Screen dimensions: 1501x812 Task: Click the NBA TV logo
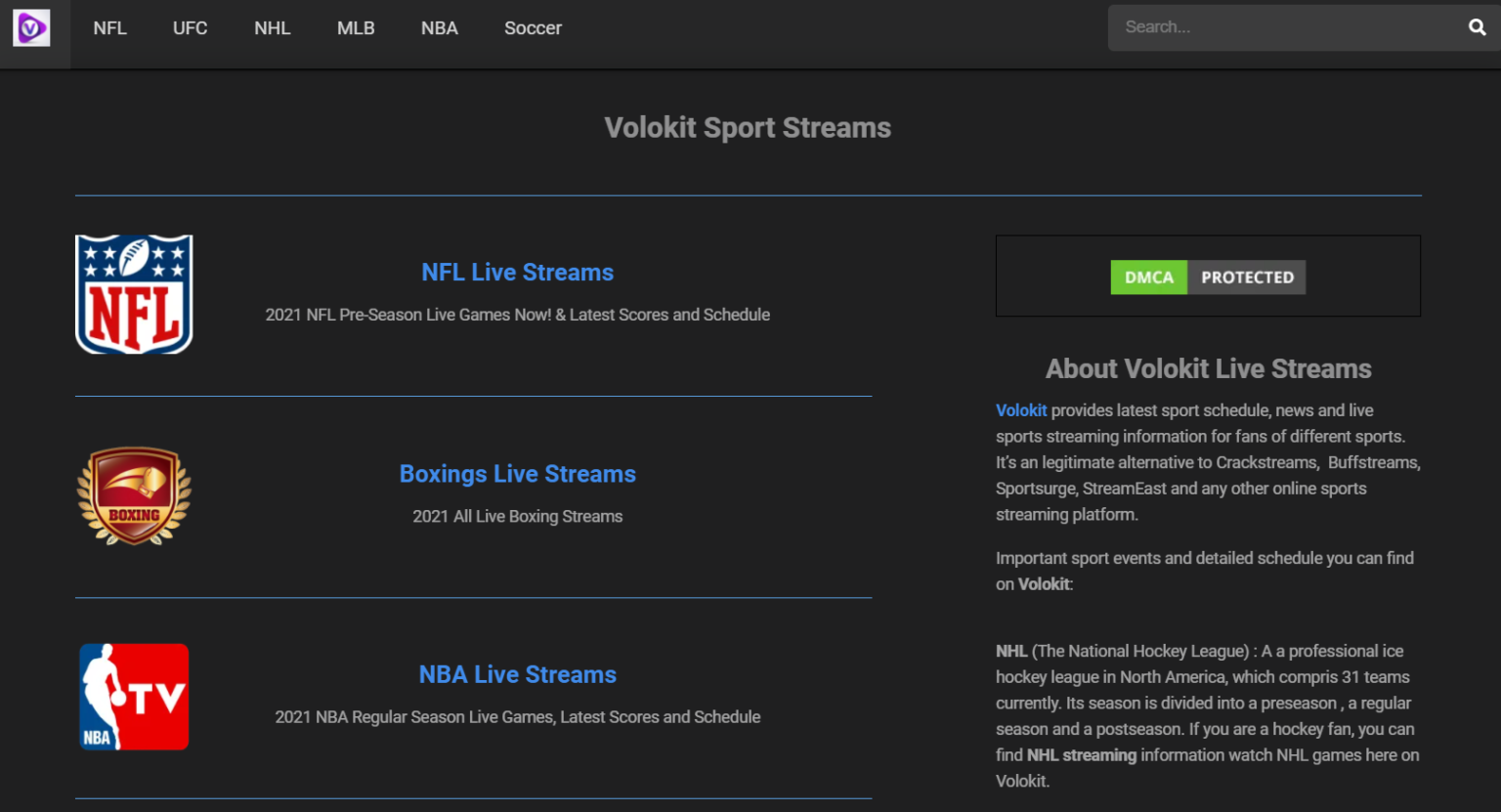point(134,697)
